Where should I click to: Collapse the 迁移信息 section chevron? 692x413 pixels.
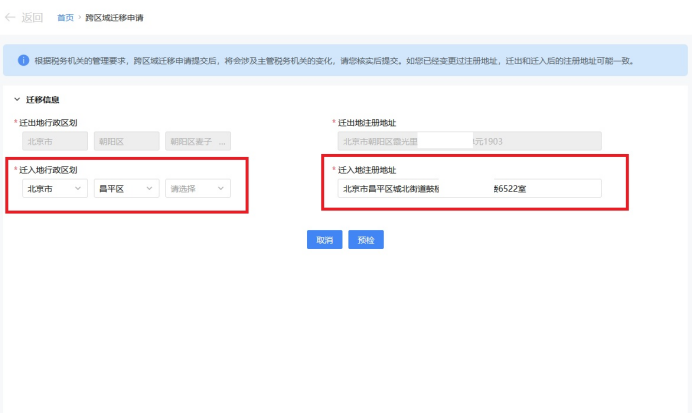tap(17, 100)
